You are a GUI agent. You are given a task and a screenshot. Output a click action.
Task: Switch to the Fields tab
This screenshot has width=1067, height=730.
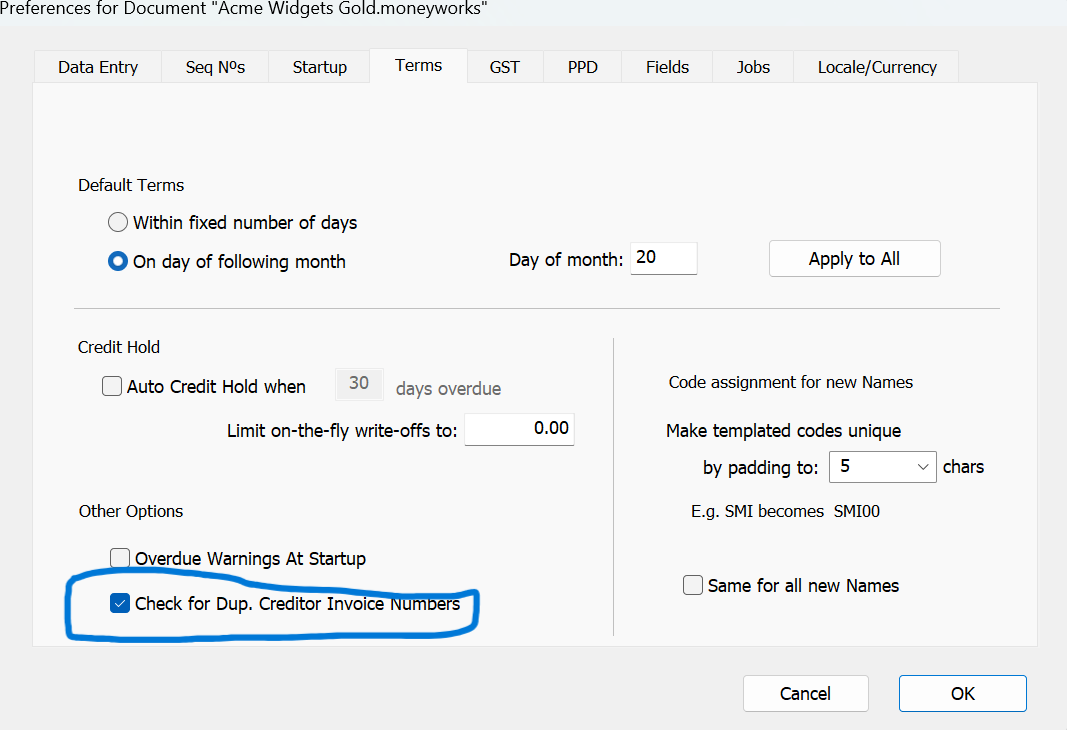point(667,67)
